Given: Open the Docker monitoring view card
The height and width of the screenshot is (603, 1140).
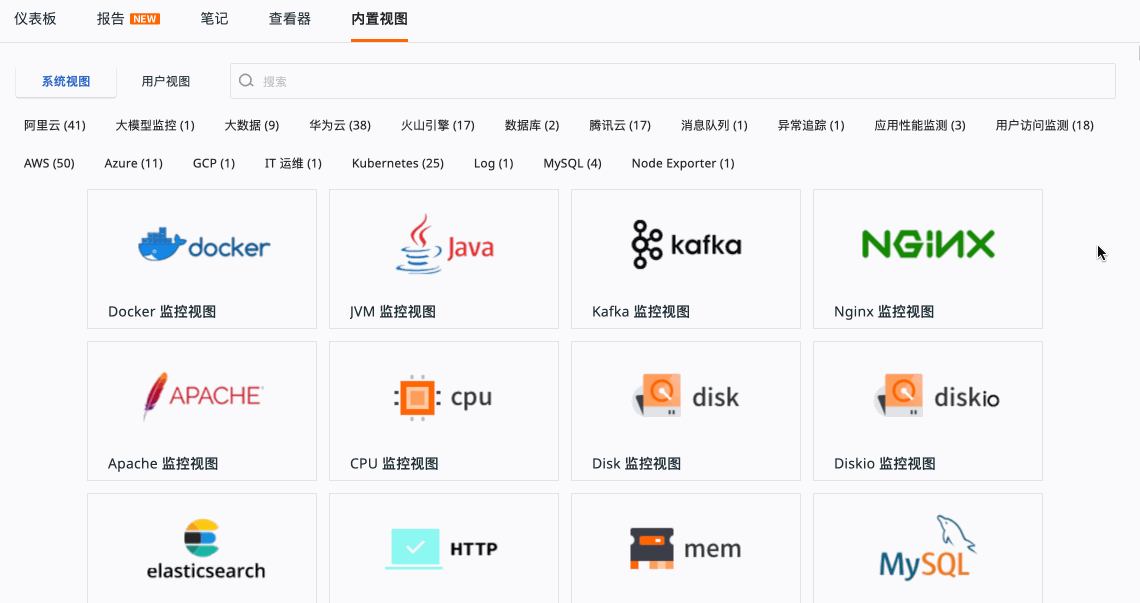Looking at the screenshot, I should [202, 258].
